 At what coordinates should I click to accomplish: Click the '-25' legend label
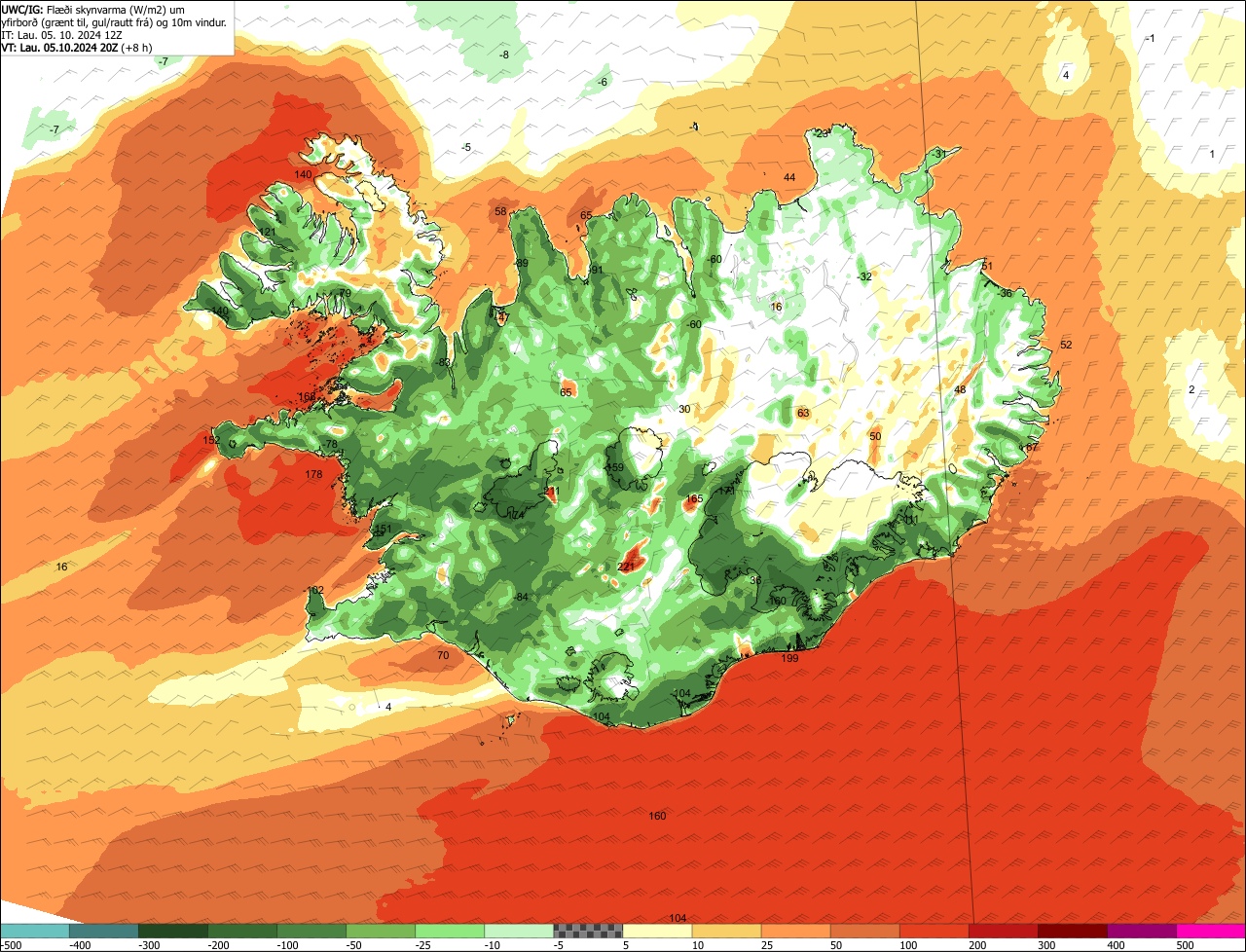(422, 945)
